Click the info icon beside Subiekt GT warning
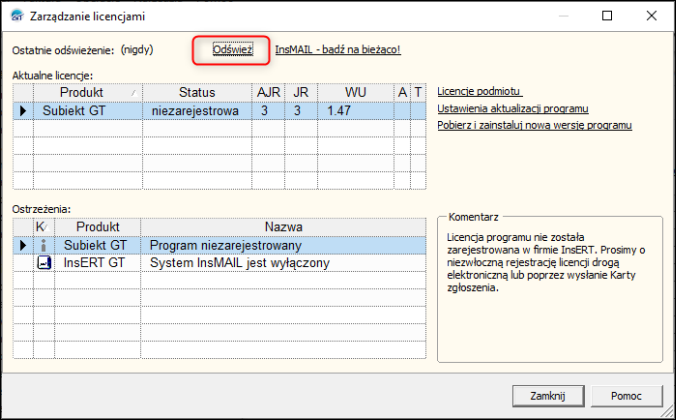The height and width of the screenshot is (420, 676). tap(43, 245)
